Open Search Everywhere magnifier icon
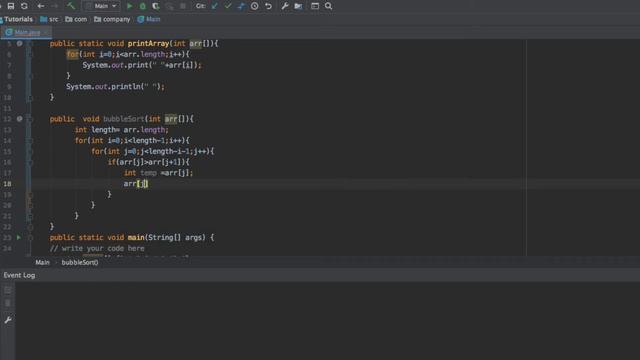The width and height of the screenshot is (640, 360). tap(329, 6)
